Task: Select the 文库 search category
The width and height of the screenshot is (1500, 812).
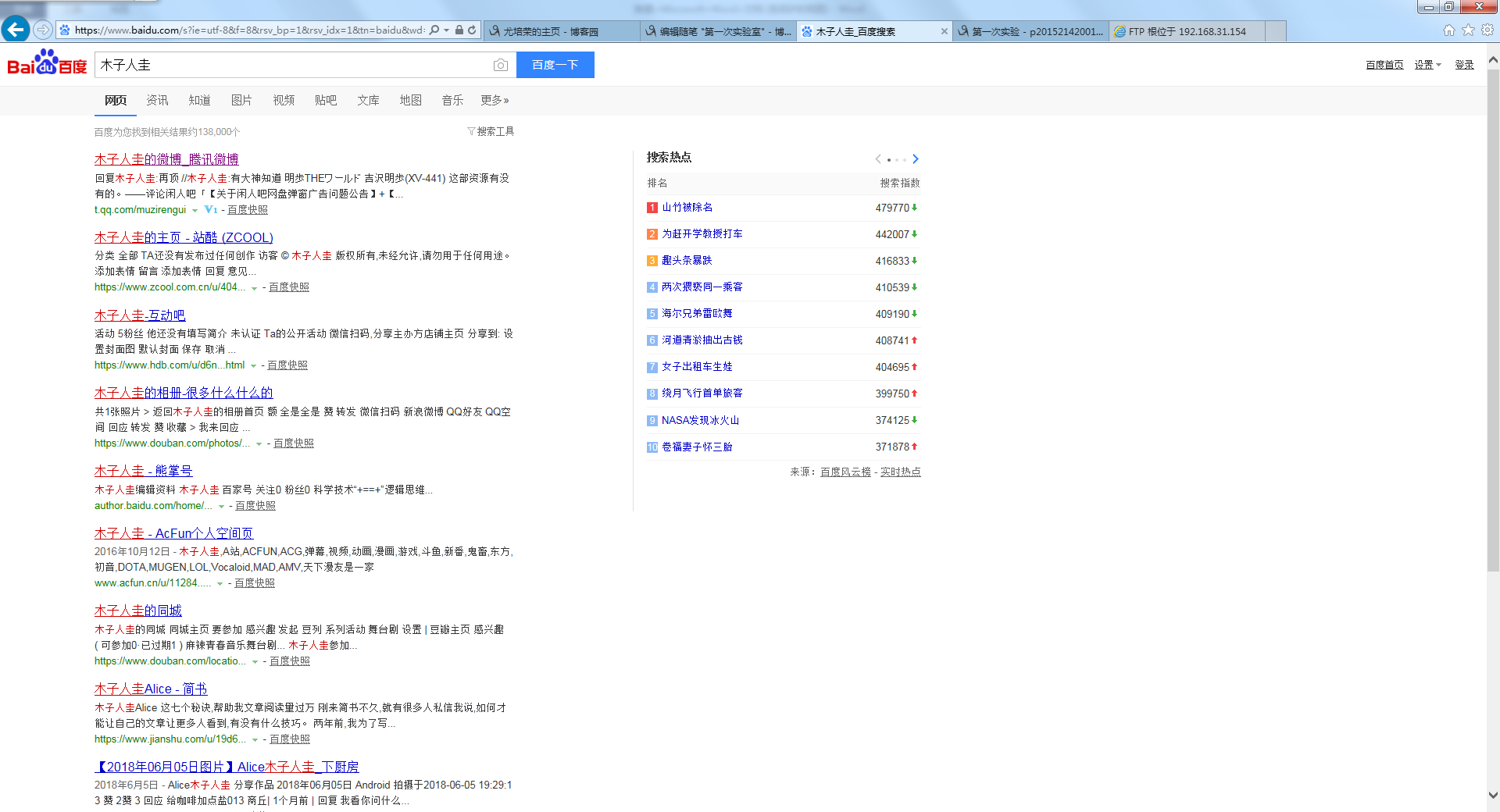Action: coord(368,100)
